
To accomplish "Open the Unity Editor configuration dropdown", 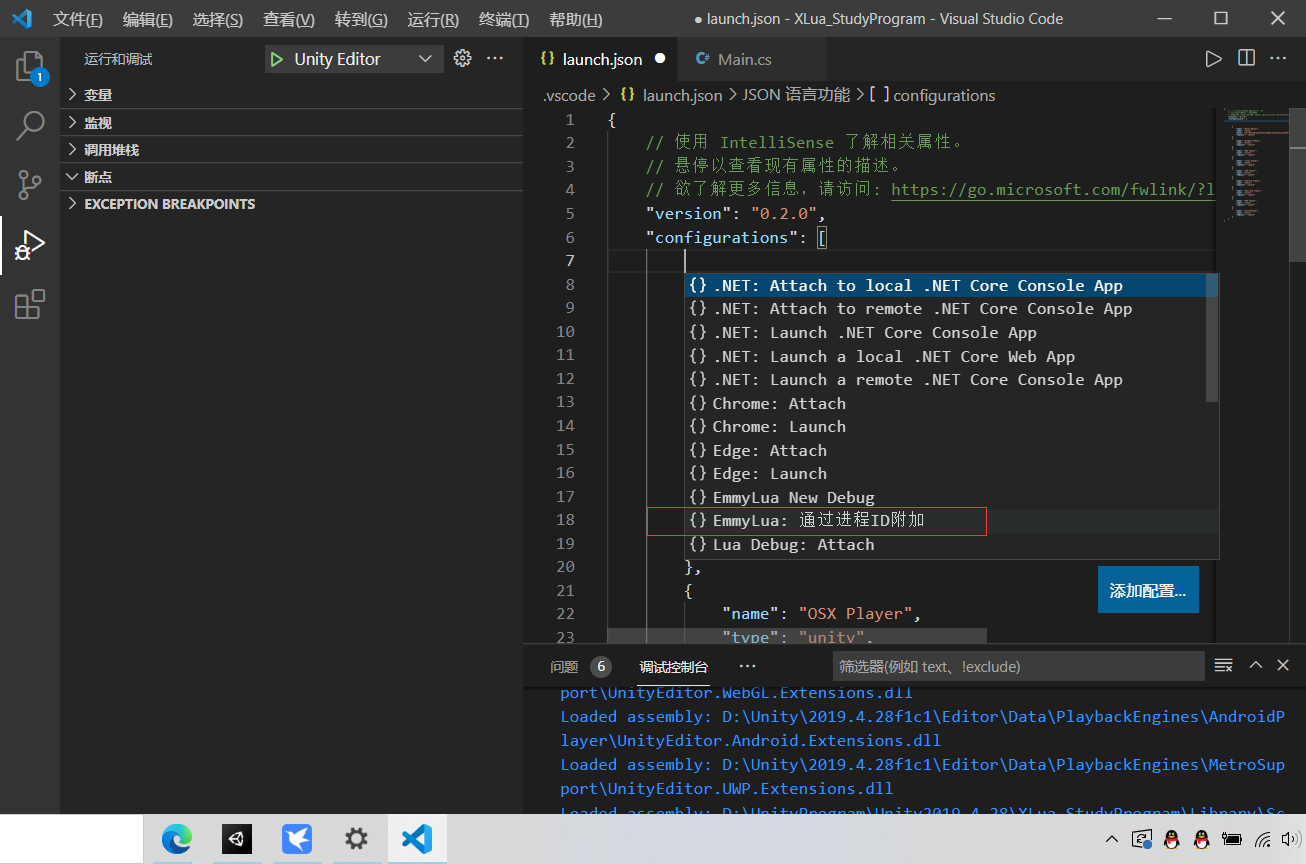I will (x=353, y=58).
